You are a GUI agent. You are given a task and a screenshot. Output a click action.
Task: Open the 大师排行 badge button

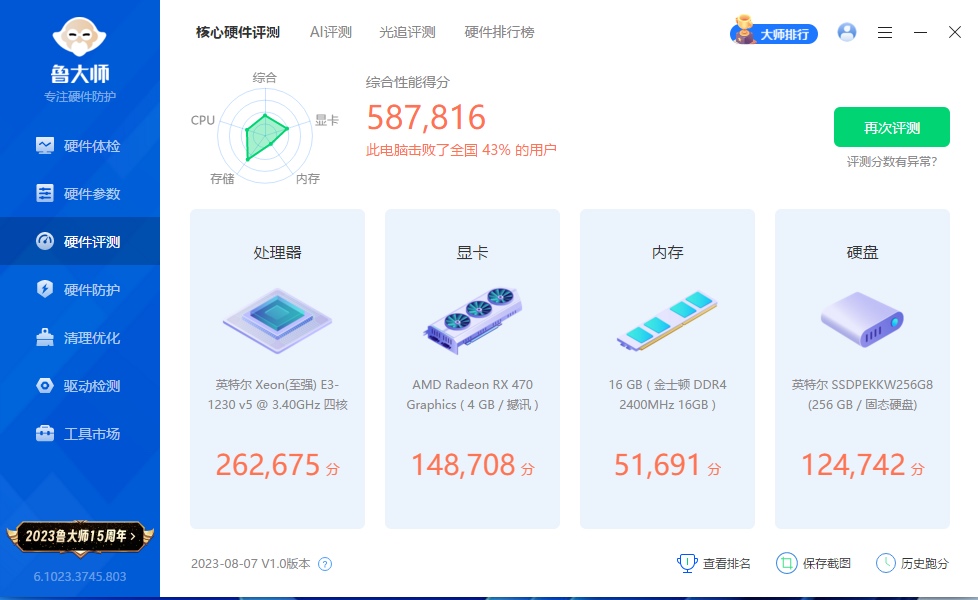(x=775, y=33)
